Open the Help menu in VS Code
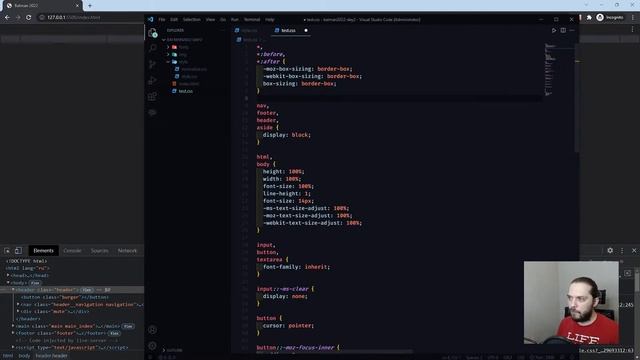This screenshot has height=360, width=640. pos(270,20)
